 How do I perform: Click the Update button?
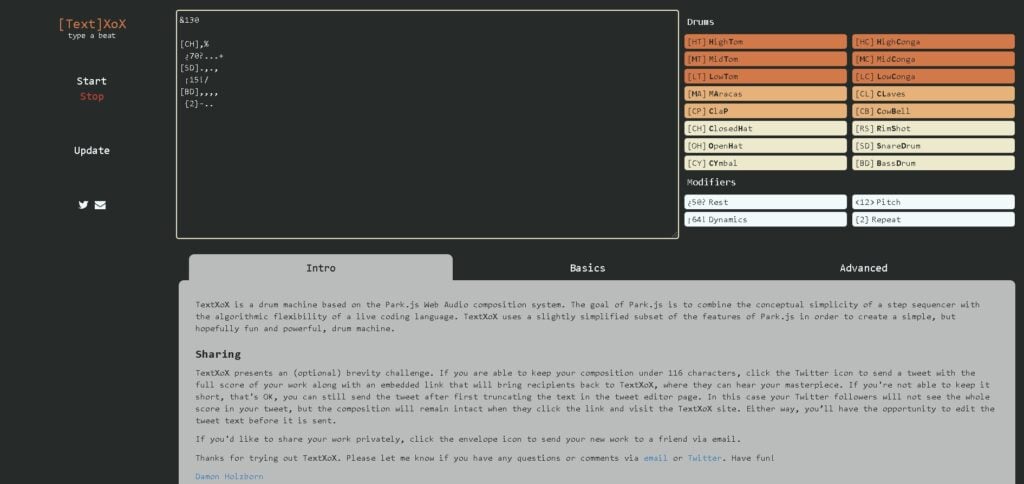point(92,151)
